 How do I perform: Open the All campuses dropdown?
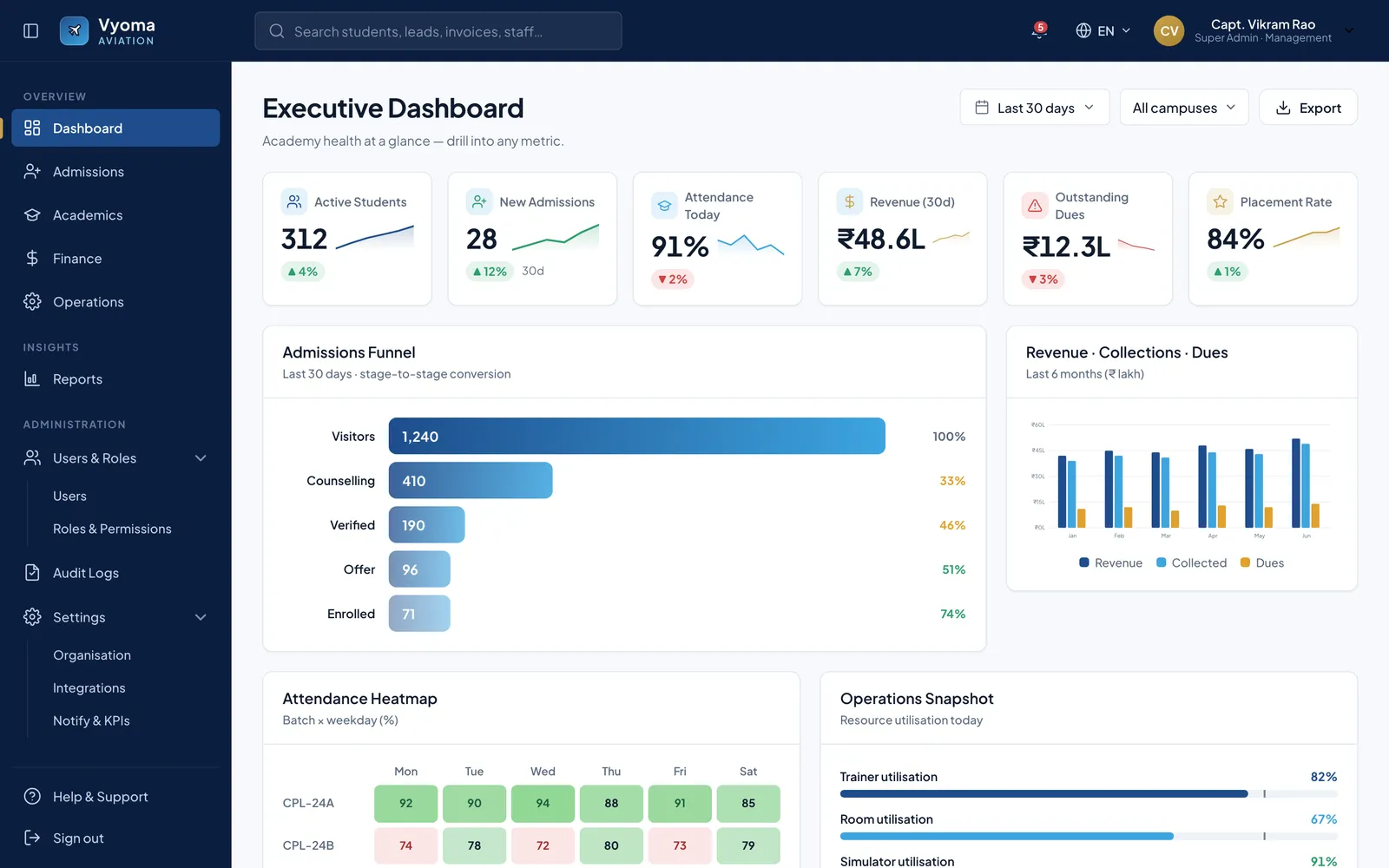(1184, 108)
